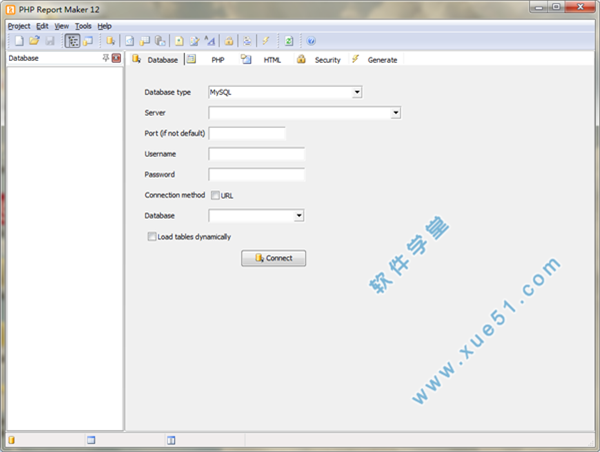Click the window icon in status bar
Image resolution: width=600 pixels, height=452 pixels.
click(91, 440)
